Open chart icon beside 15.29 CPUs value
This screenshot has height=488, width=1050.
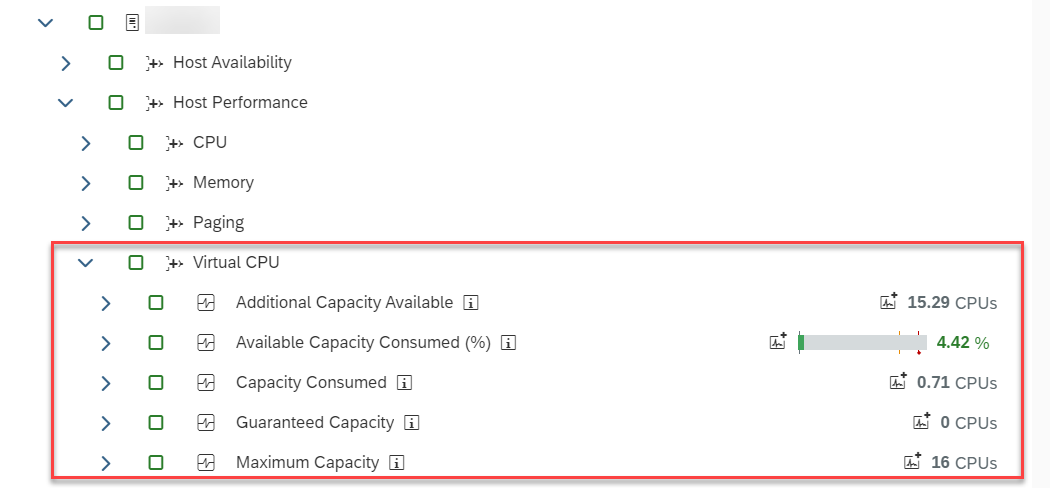[889, 301]
